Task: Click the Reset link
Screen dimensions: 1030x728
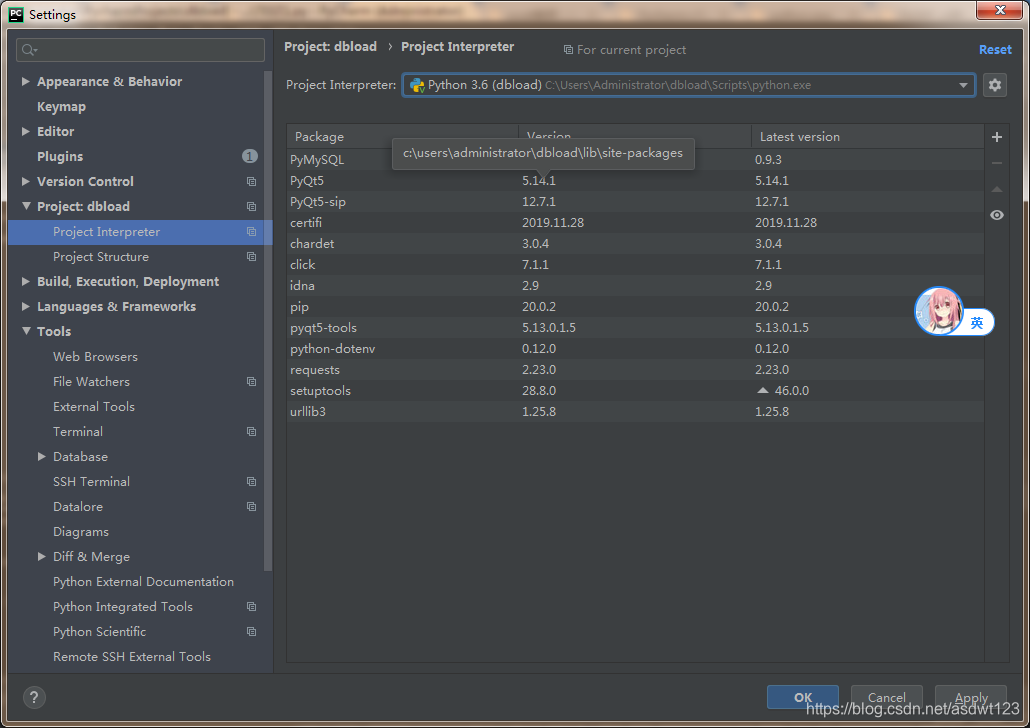Action: (995, 49)
